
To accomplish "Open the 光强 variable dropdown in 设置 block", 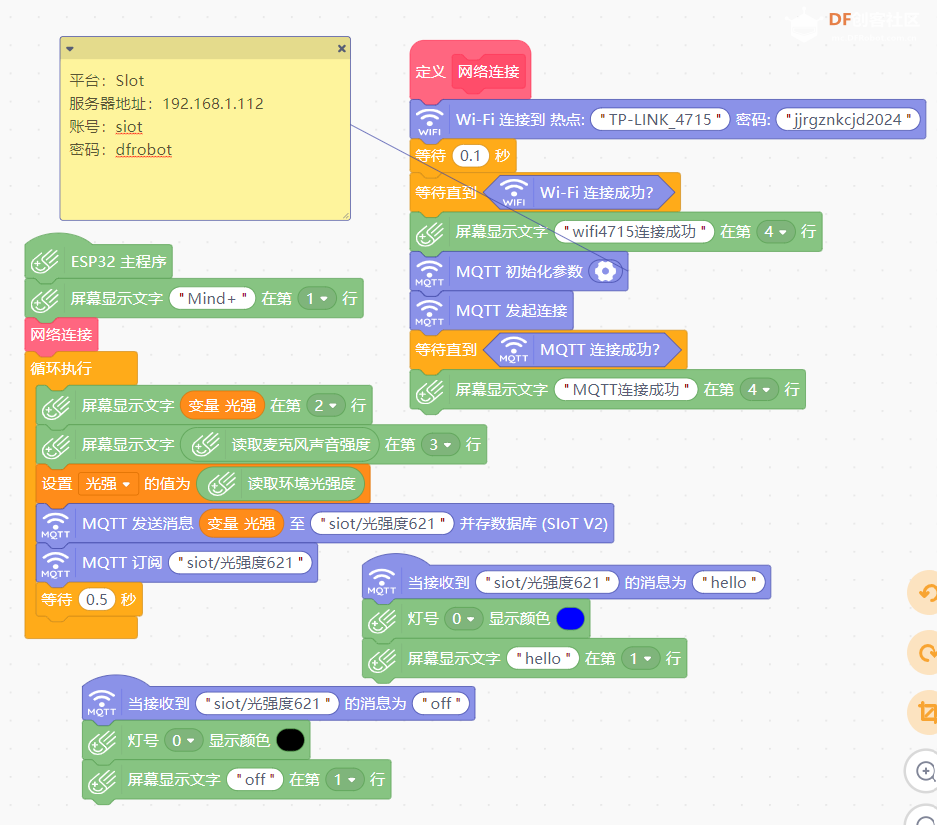I will pos(108,484).
